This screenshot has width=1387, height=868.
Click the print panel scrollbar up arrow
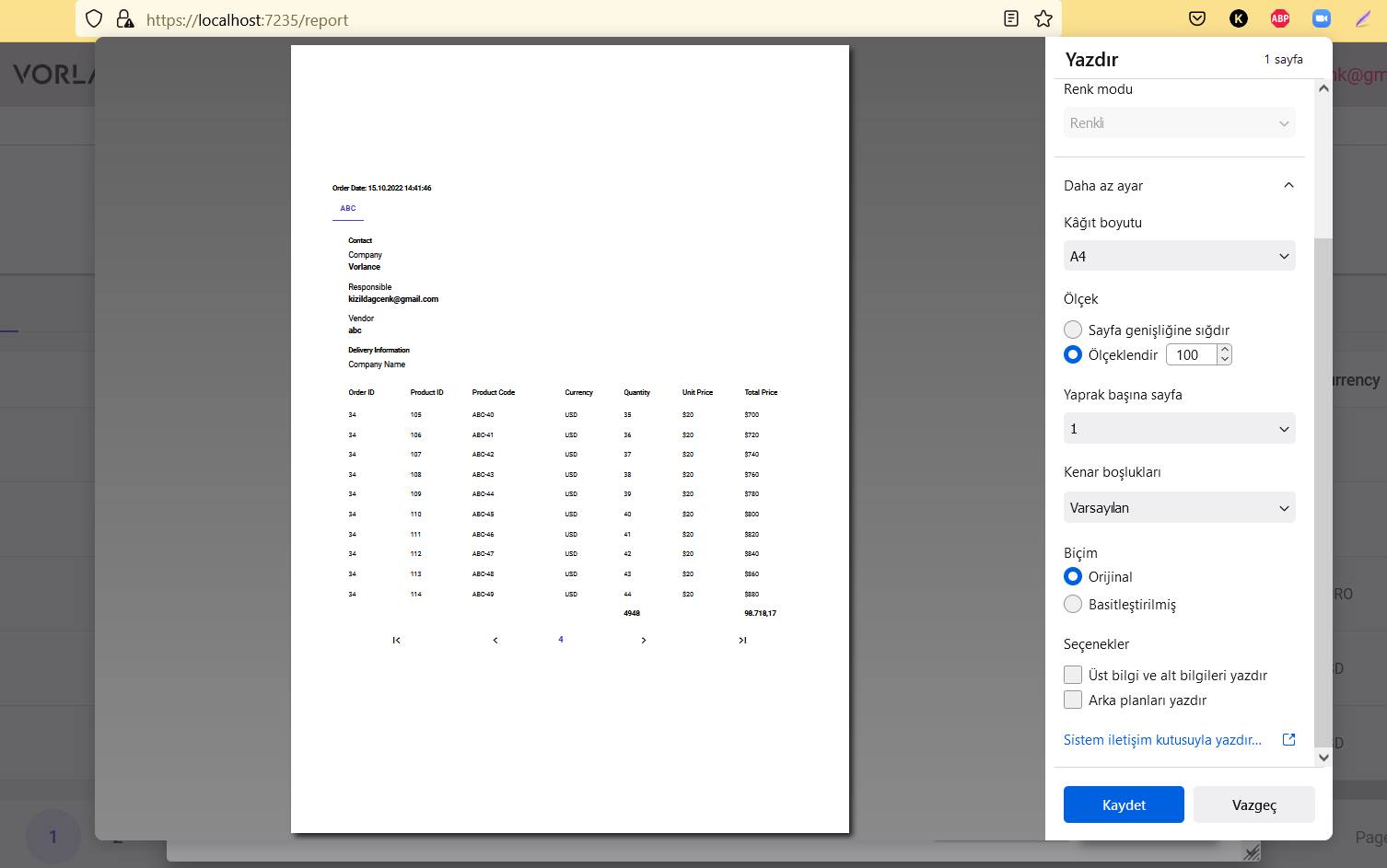coord(1323,88)
